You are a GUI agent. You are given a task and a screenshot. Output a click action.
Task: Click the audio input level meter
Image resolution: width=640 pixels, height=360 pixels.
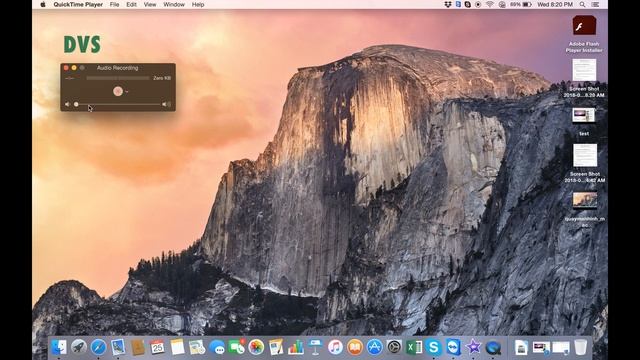coord(118,78)
